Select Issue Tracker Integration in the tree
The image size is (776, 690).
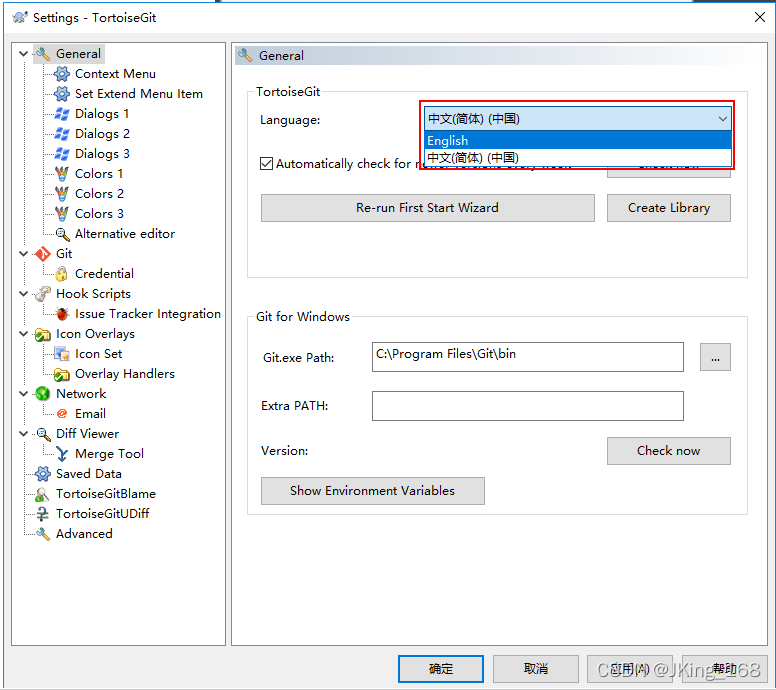click(x=147, y=314)
